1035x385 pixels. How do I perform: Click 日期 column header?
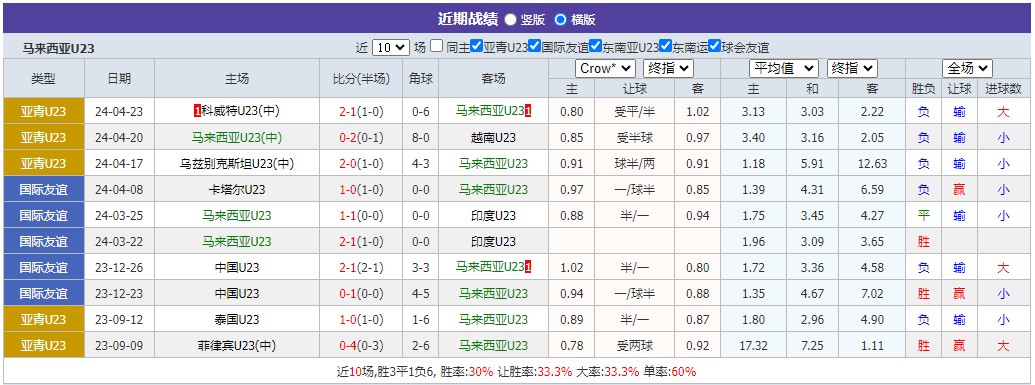pos(119,79)
